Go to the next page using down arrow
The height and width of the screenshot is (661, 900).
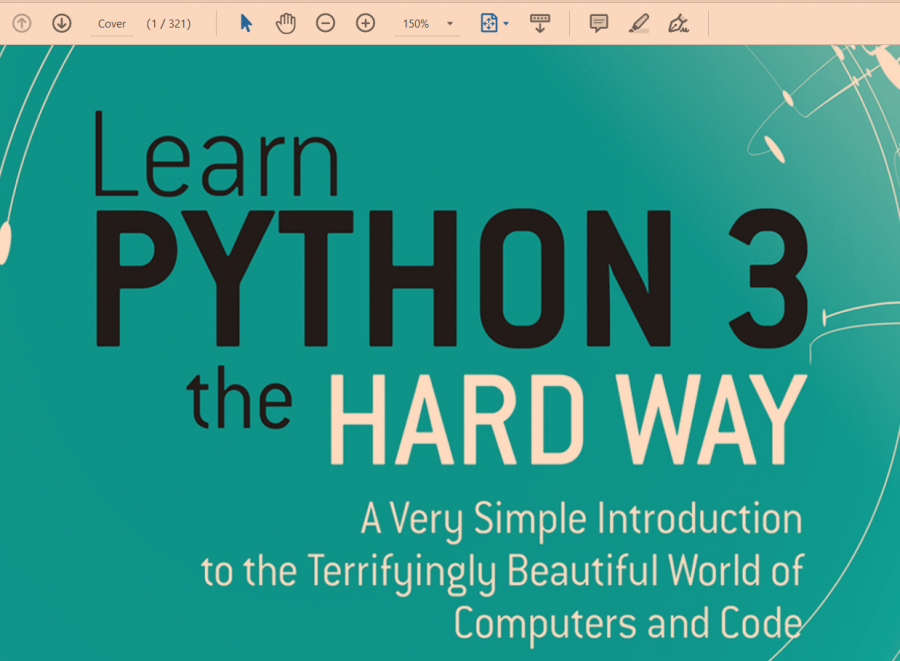point(62,23)
